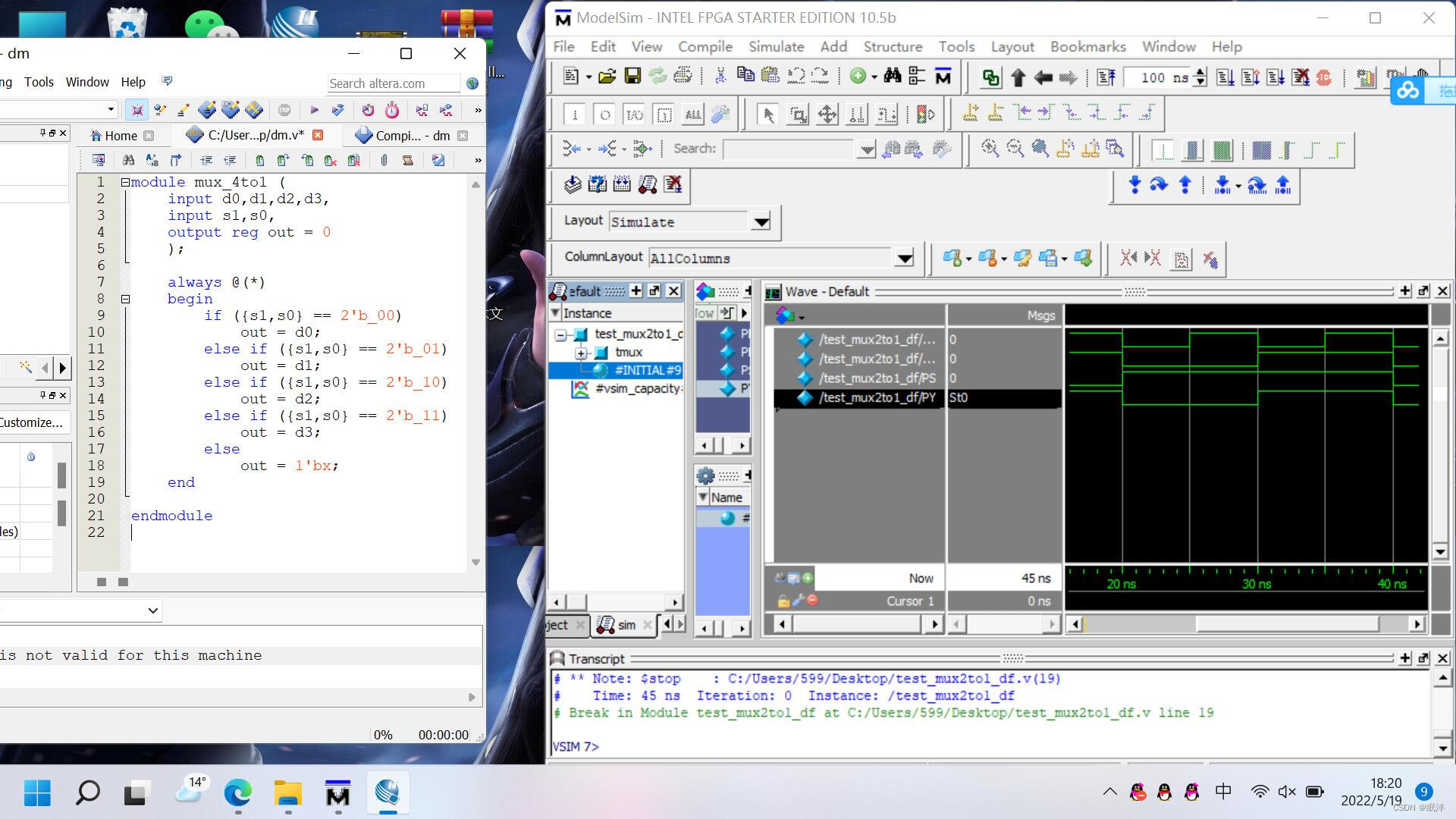Enable the wave Select Mode arrow
The image size is (1456, 819).
(767, 115)
